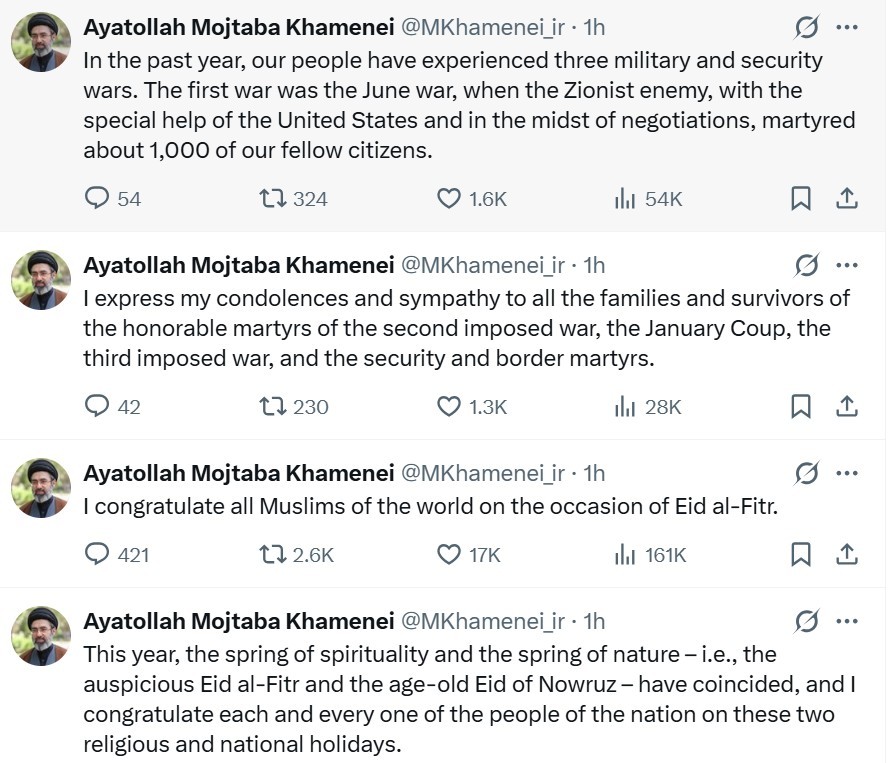Reply to the Eid al-Fitr congratulation tweet
This screenshot has width=889, height=763.
point(97,554)
